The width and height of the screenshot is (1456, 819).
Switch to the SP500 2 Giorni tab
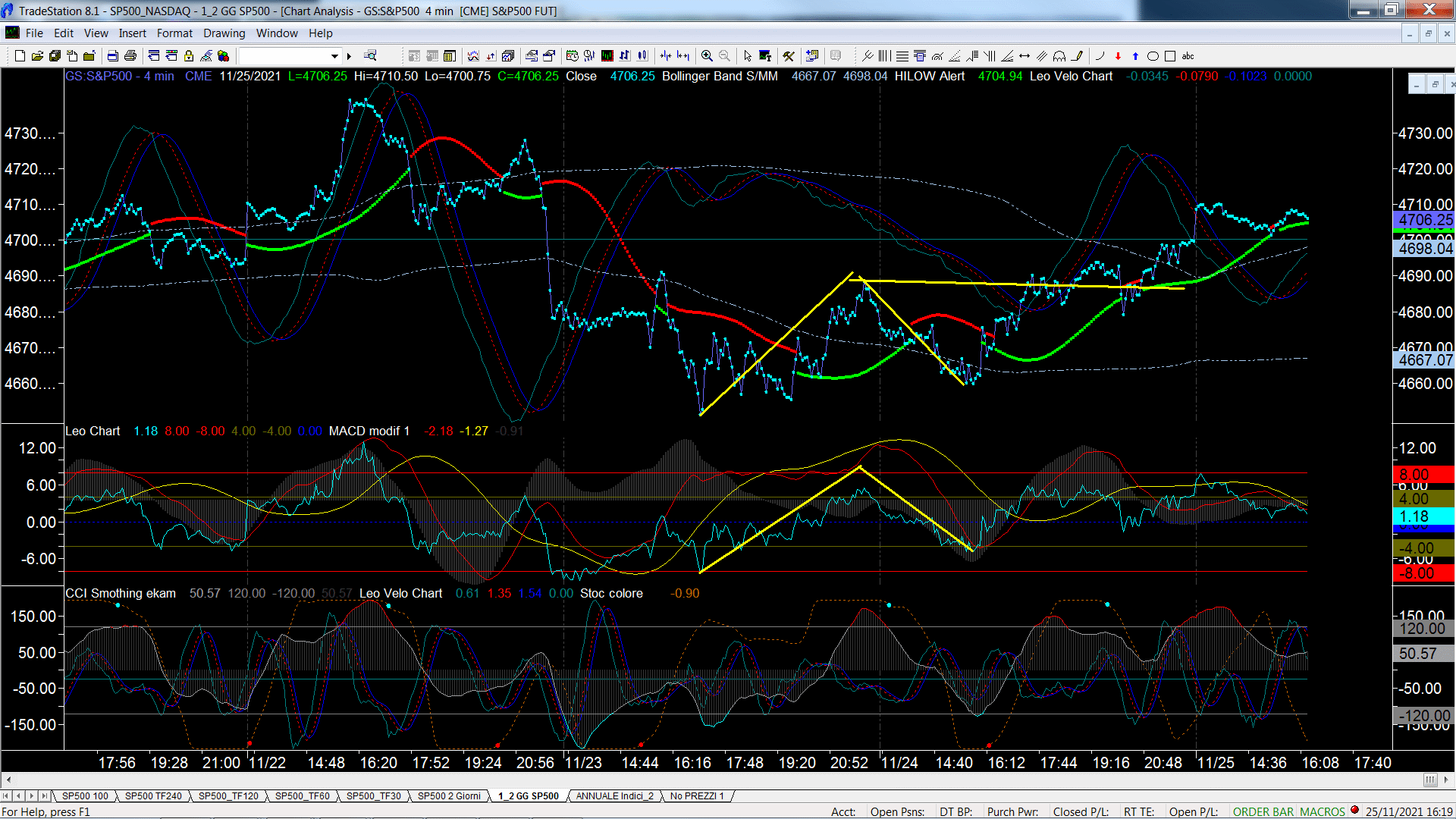tap(449, 796)
